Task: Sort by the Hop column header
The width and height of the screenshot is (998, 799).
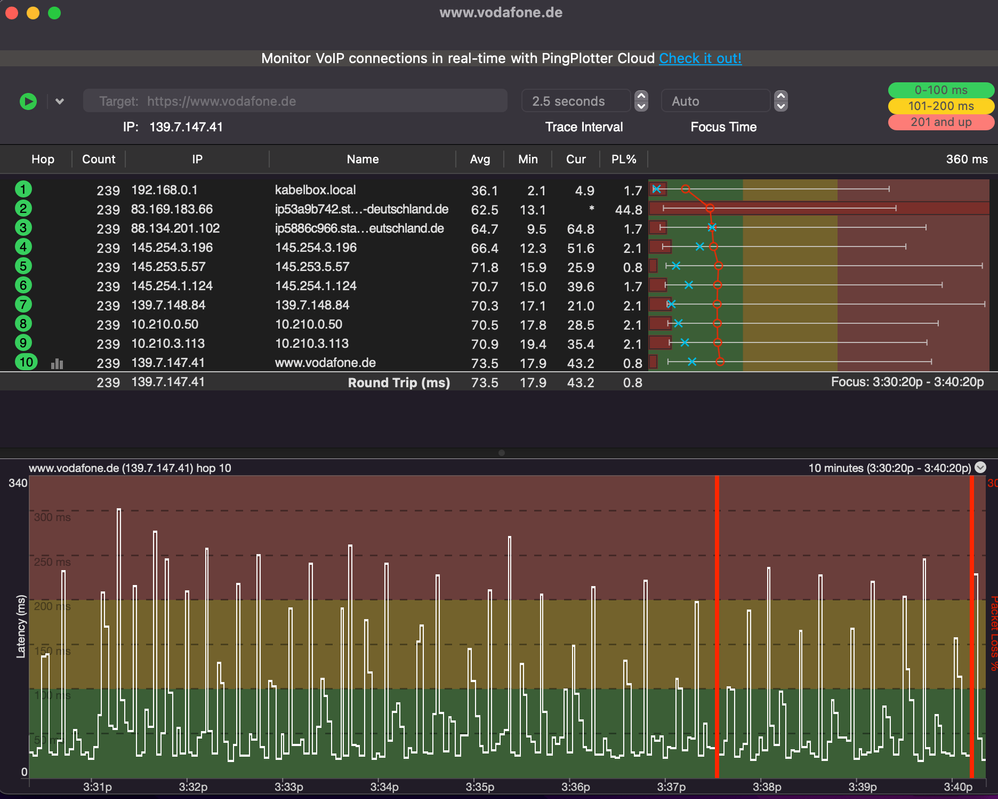Action: 43,159
